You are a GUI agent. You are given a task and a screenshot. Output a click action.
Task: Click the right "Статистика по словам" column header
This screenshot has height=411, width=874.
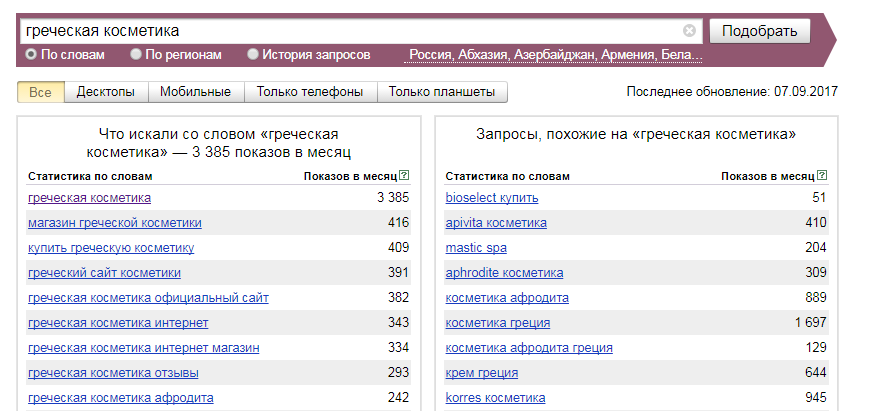tap(507, 176)
